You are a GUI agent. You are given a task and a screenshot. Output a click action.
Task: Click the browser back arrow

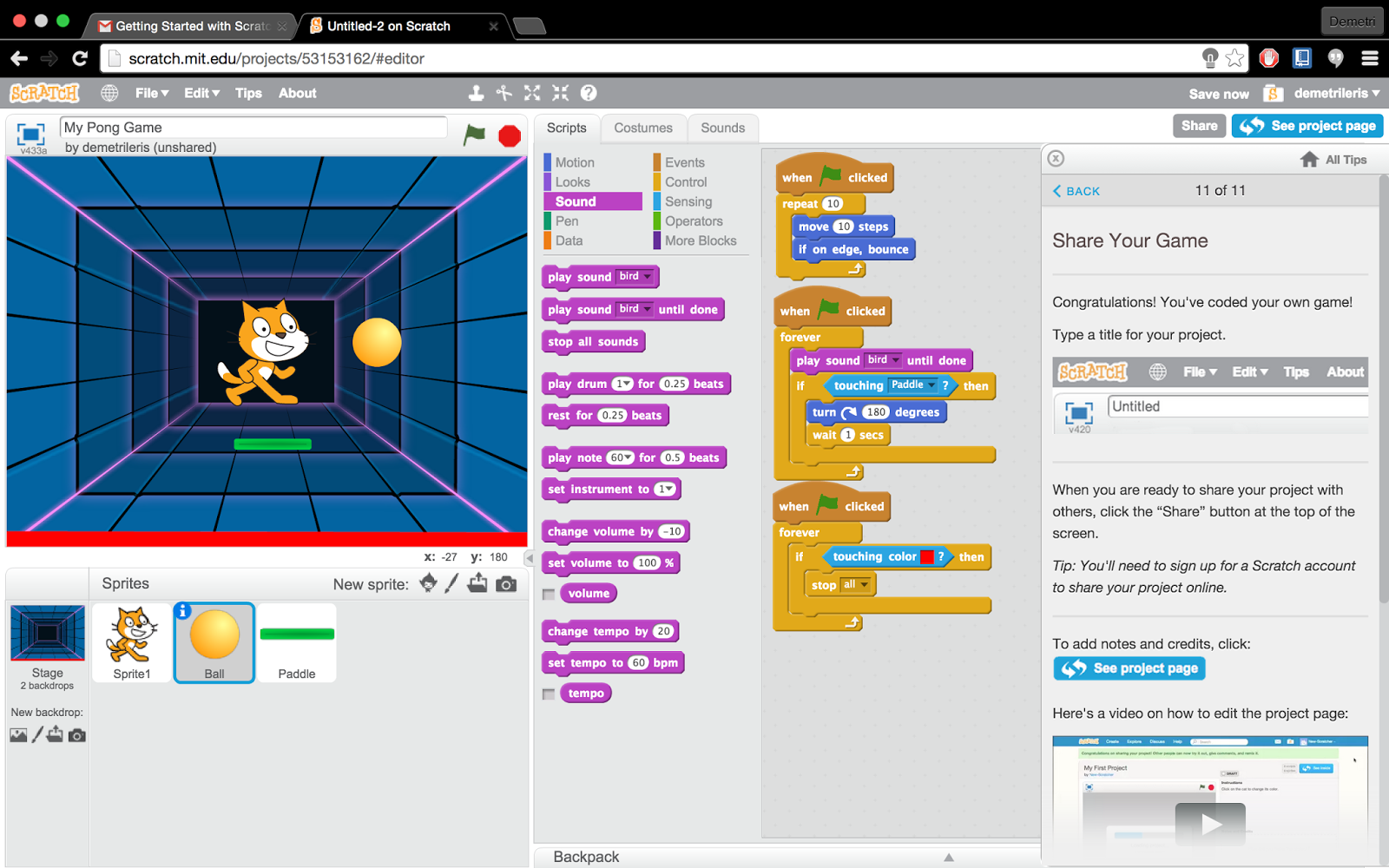click(x=19, y=58)
